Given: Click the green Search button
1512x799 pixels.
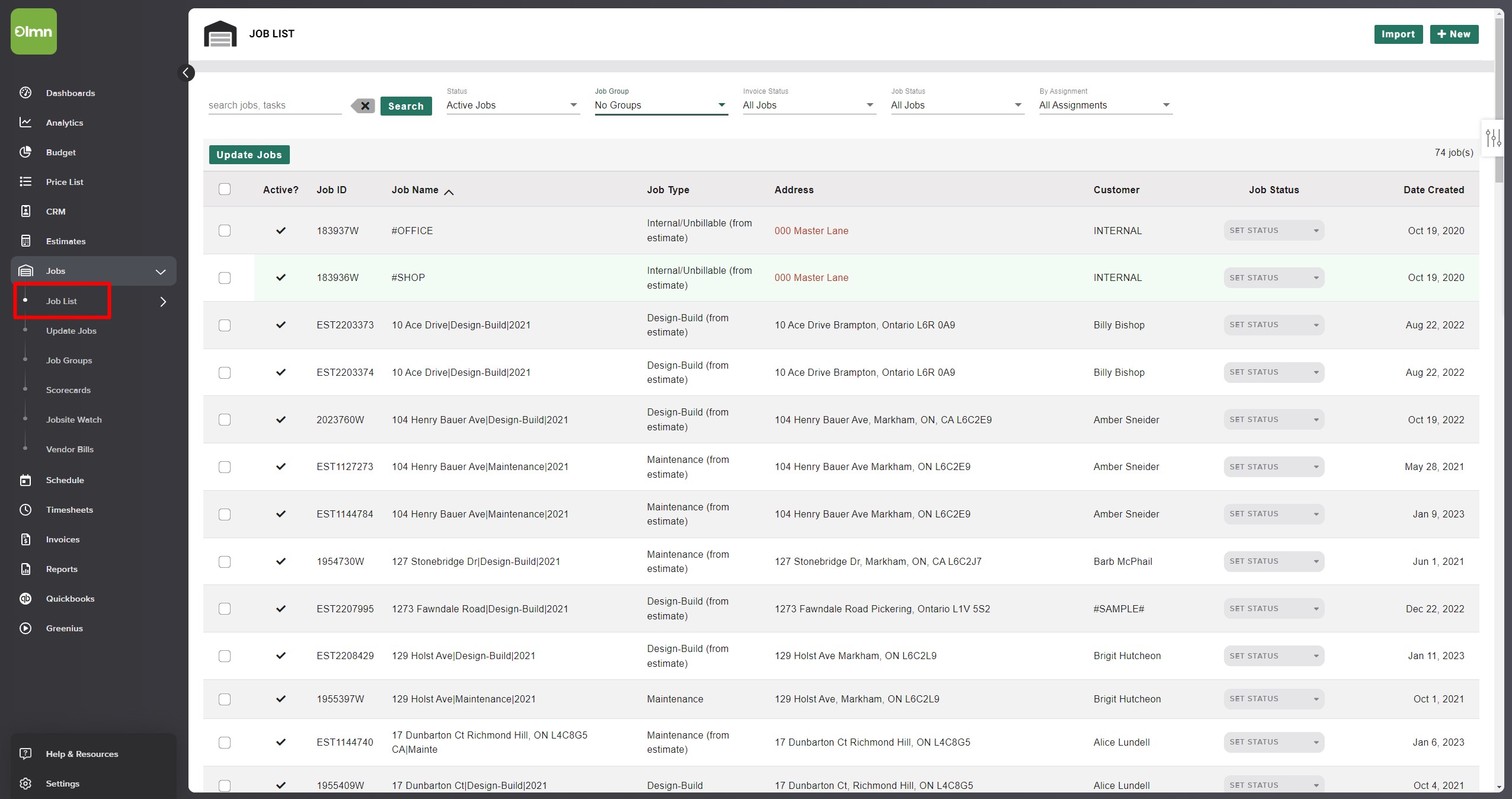Looking at the screenshot, I should [x=406, y=106].
